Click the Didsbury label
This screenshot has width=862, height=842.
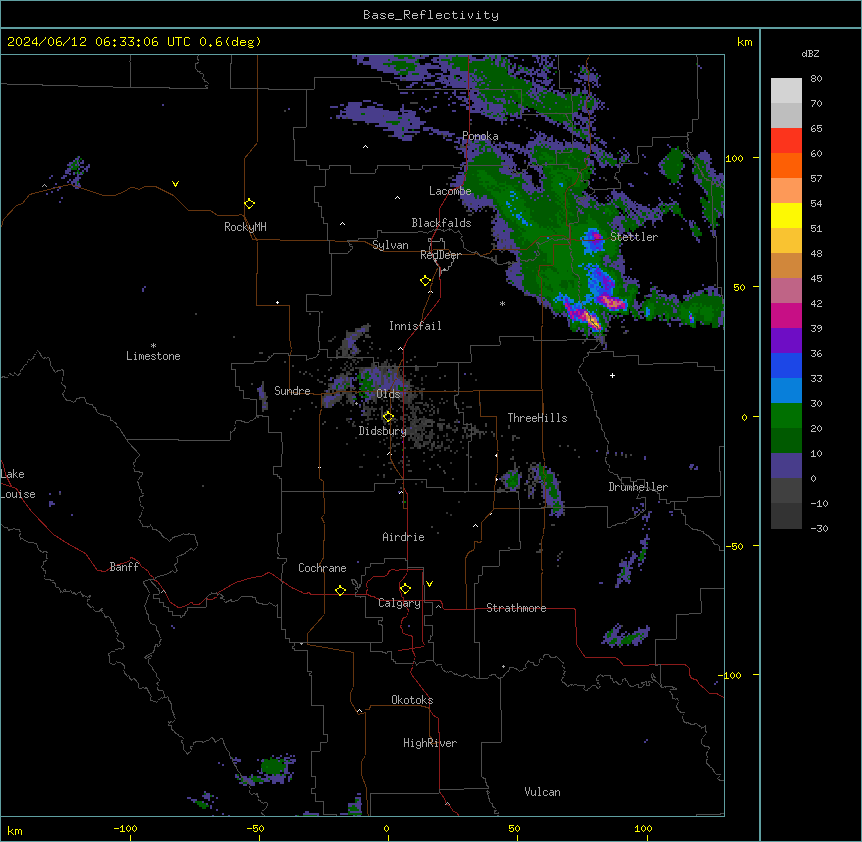(383, 431)
